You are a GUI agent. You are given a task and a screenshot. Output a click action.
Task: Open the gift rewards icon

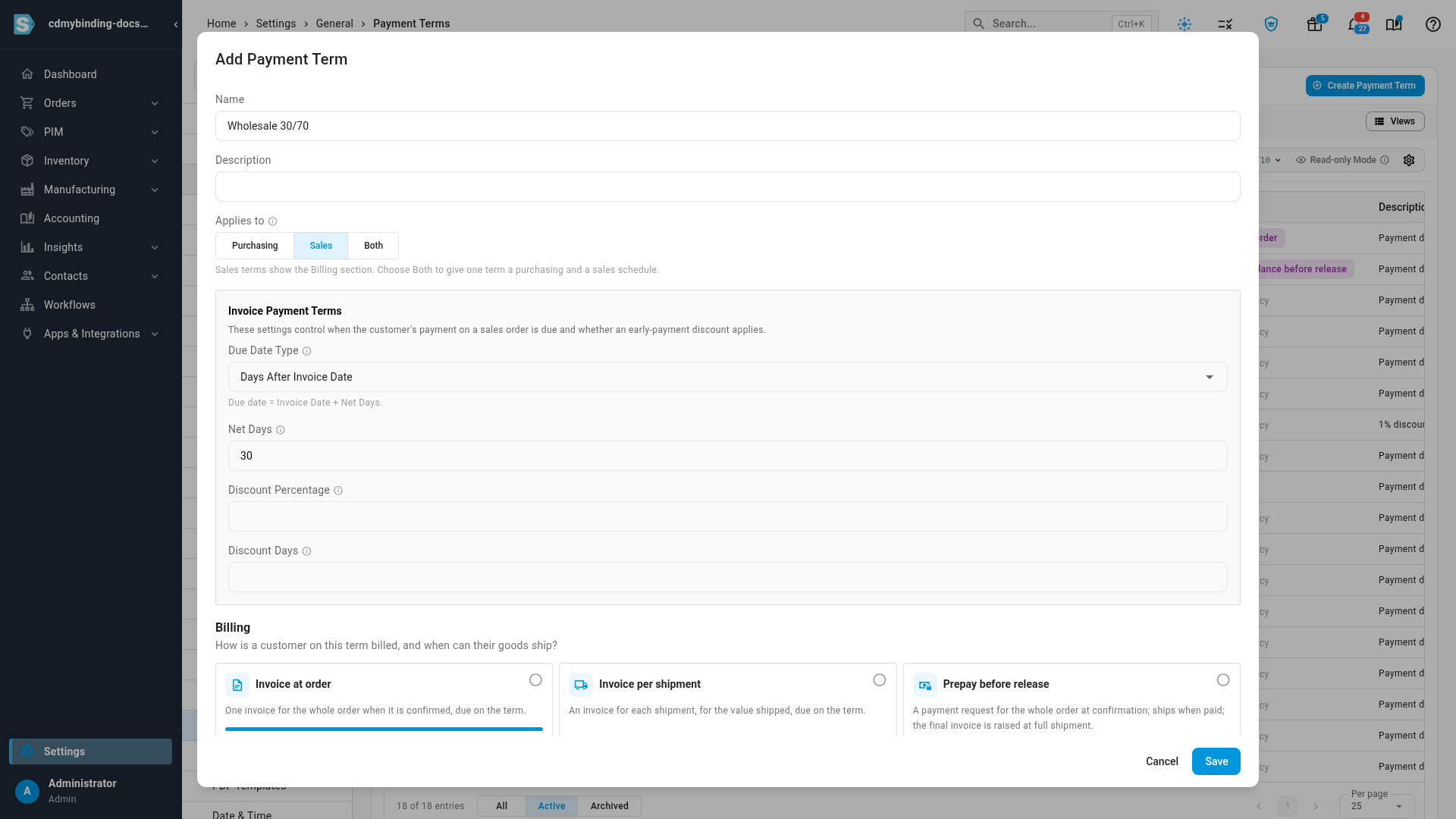pos(1315,24)
